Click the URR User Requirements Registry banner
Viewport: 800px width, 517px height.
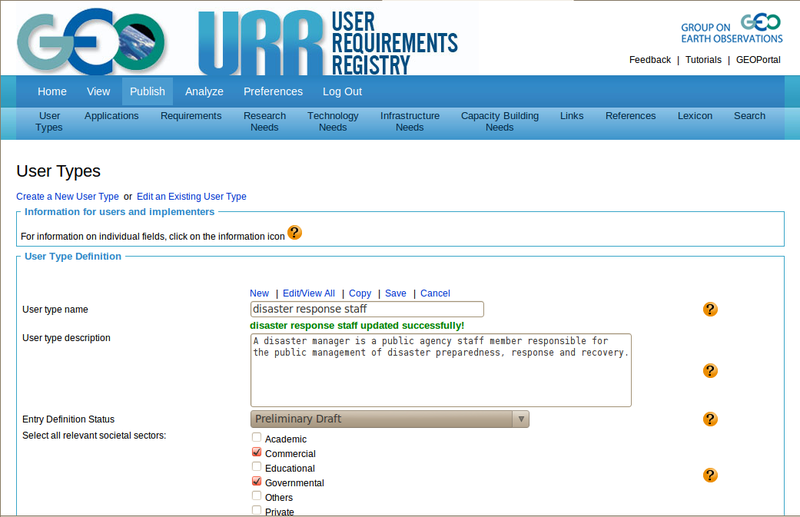coord(328,42)
